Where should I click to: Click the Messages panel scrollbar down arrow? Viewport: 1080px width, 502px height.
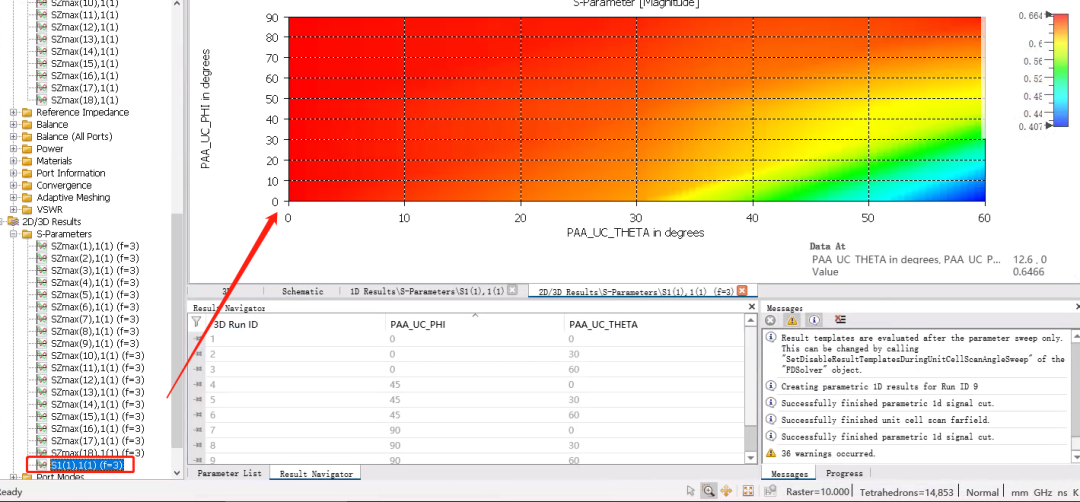(x=1076, y=457)
